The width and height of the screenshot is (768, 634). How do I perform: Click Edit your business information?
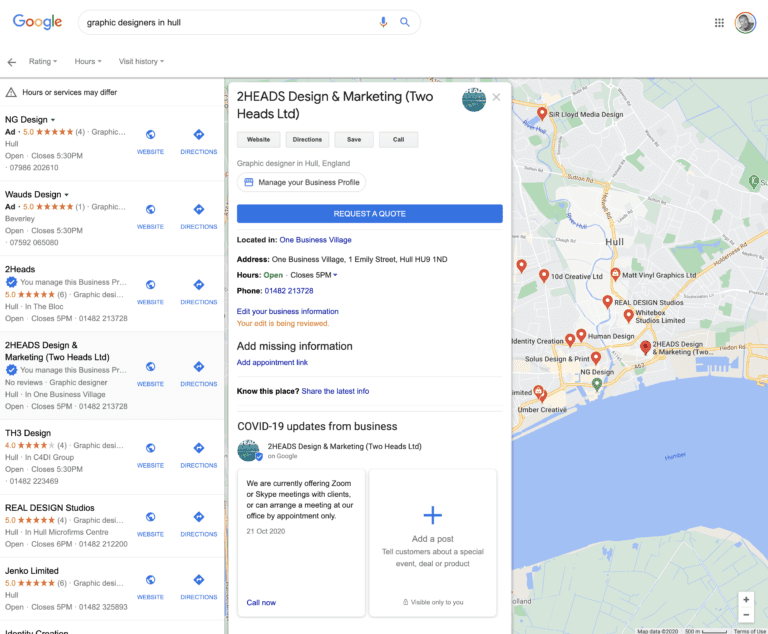click(288, 311)
